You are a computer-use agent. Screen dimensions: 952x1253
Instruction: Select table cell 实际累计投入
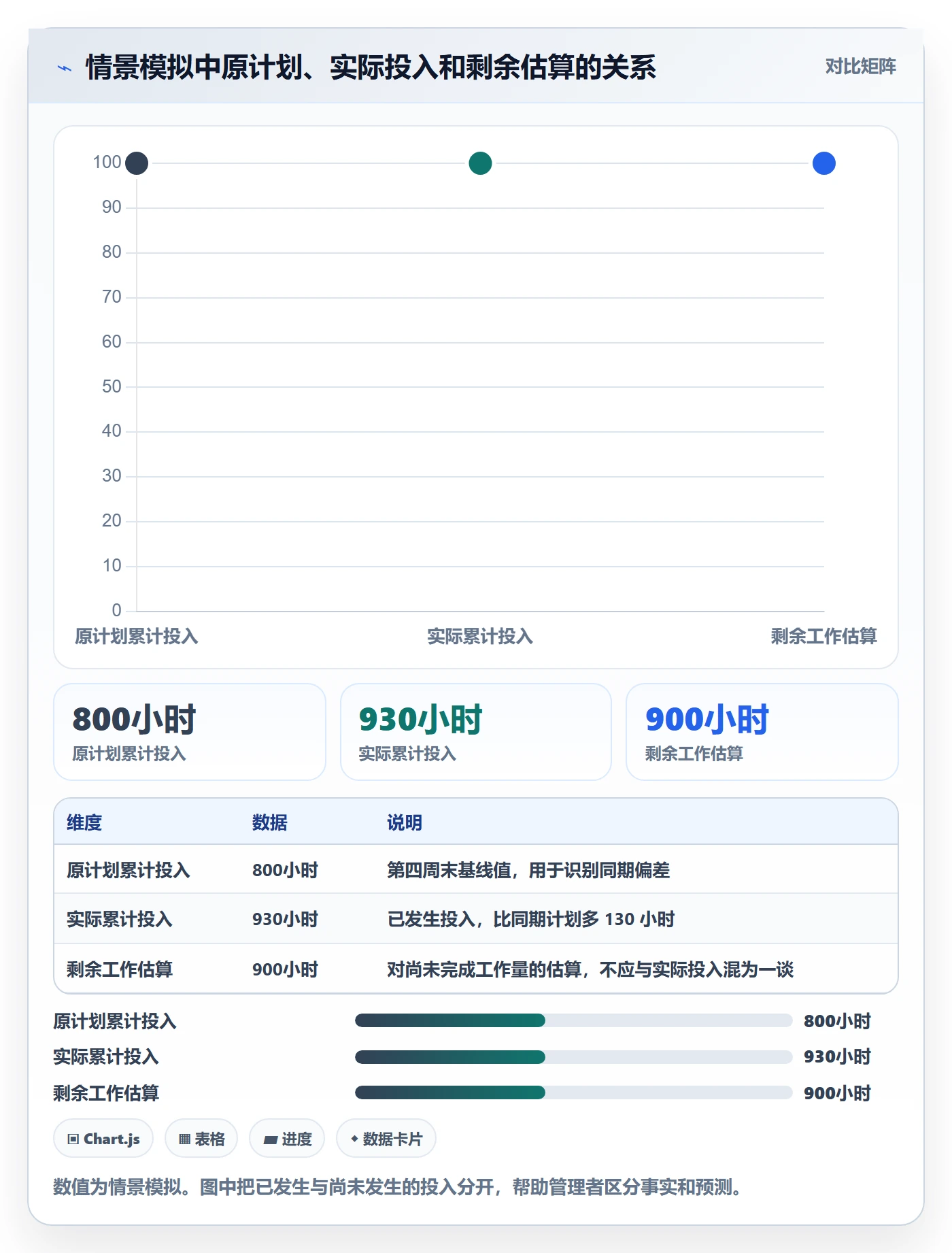point(120,919)
